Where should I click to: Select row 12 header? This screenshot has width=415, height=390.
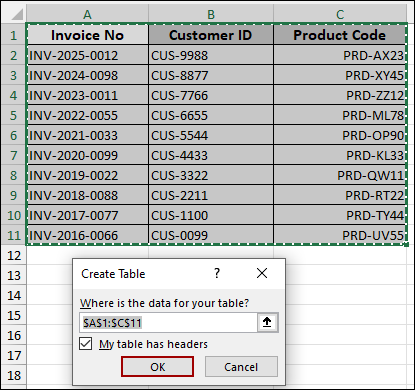pyautogui.click(x=13, y=255)
